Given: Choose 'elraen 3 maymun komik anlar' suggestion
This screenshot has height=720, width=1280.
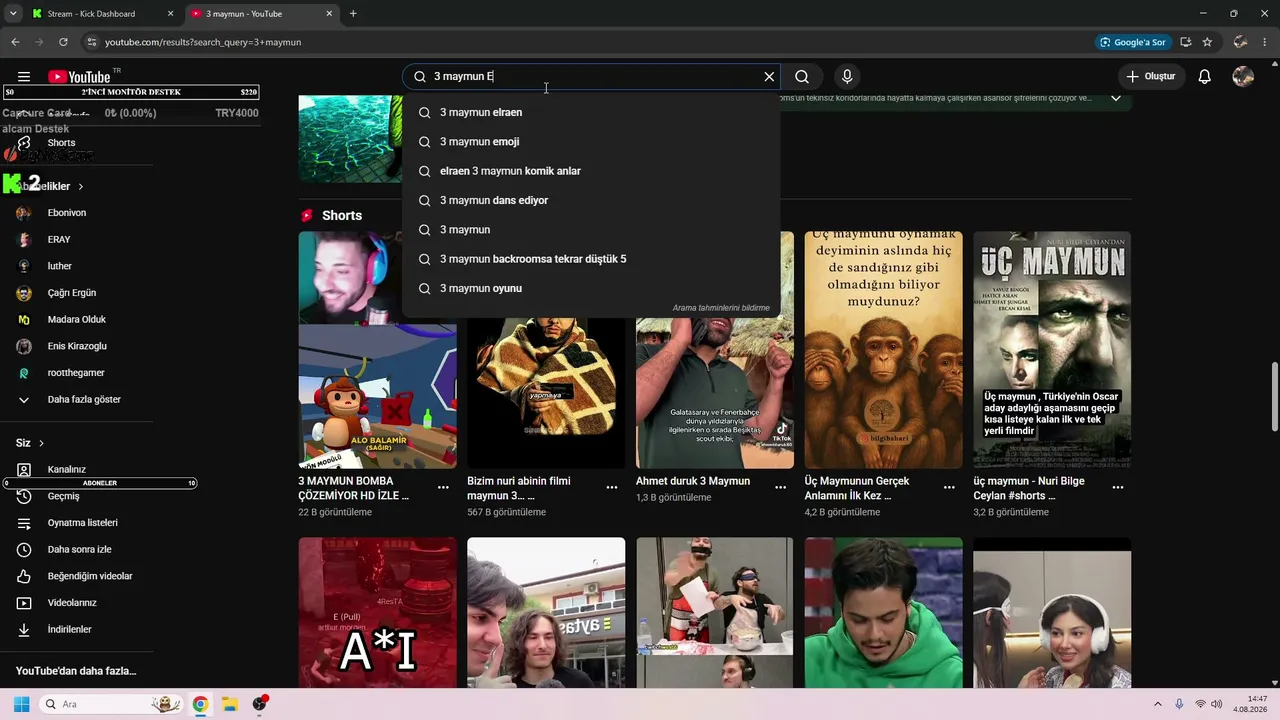Looking at the screenshot, I should (591, 171).
